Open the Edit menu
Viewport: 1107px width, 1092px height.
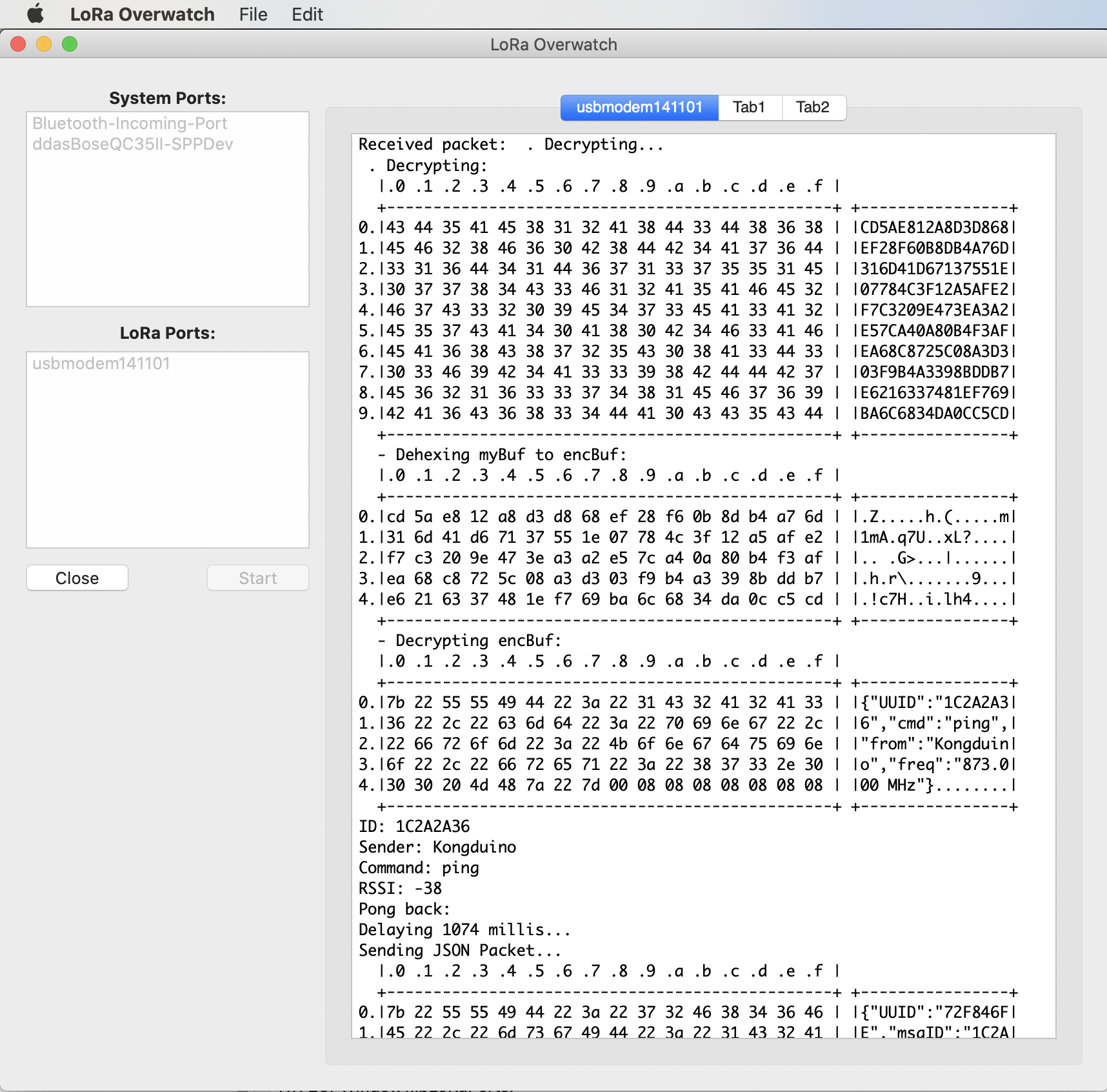(x=307, y=14)
